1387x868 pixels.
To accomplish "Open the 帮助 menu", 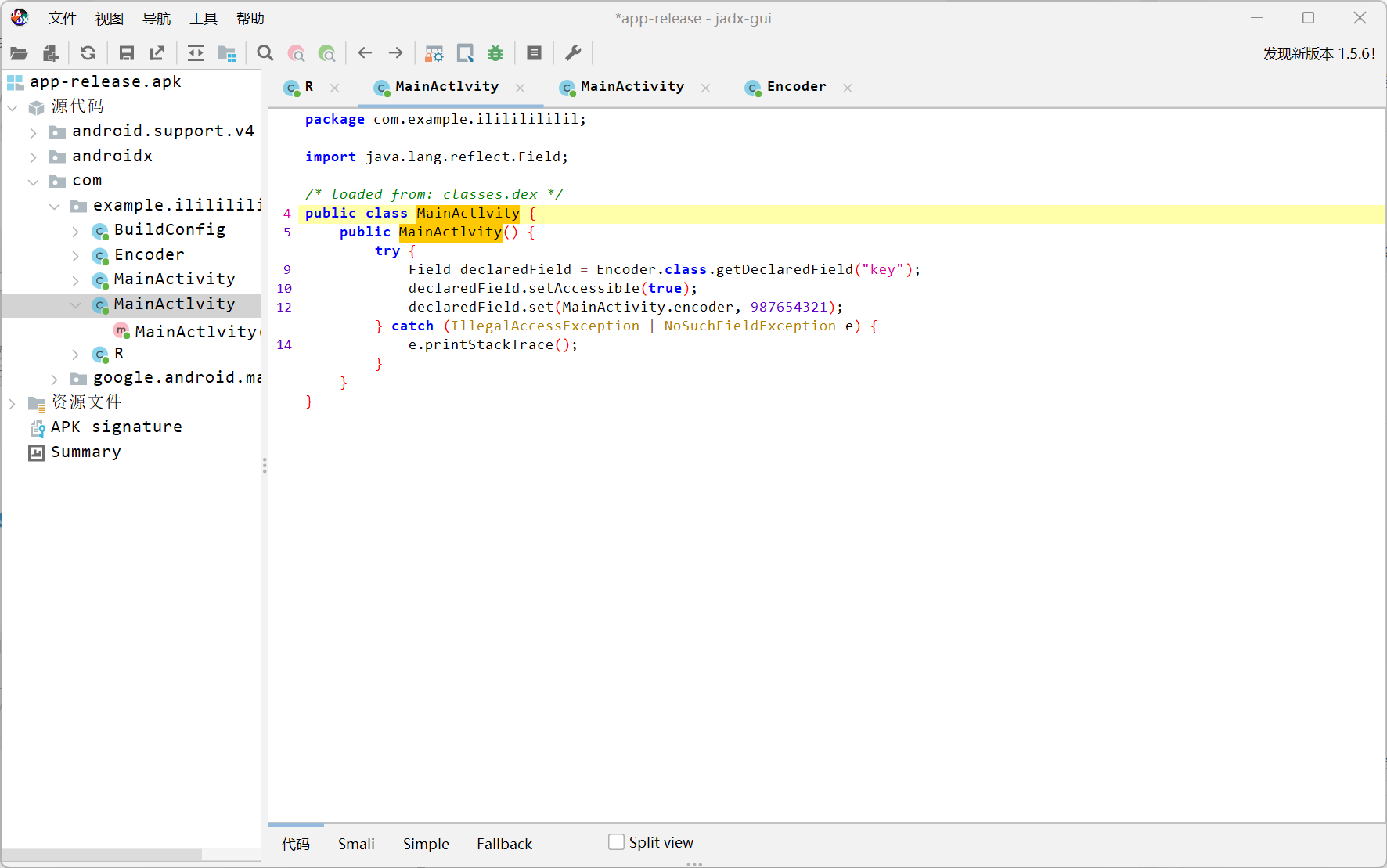I will click(x=250, y=18).
